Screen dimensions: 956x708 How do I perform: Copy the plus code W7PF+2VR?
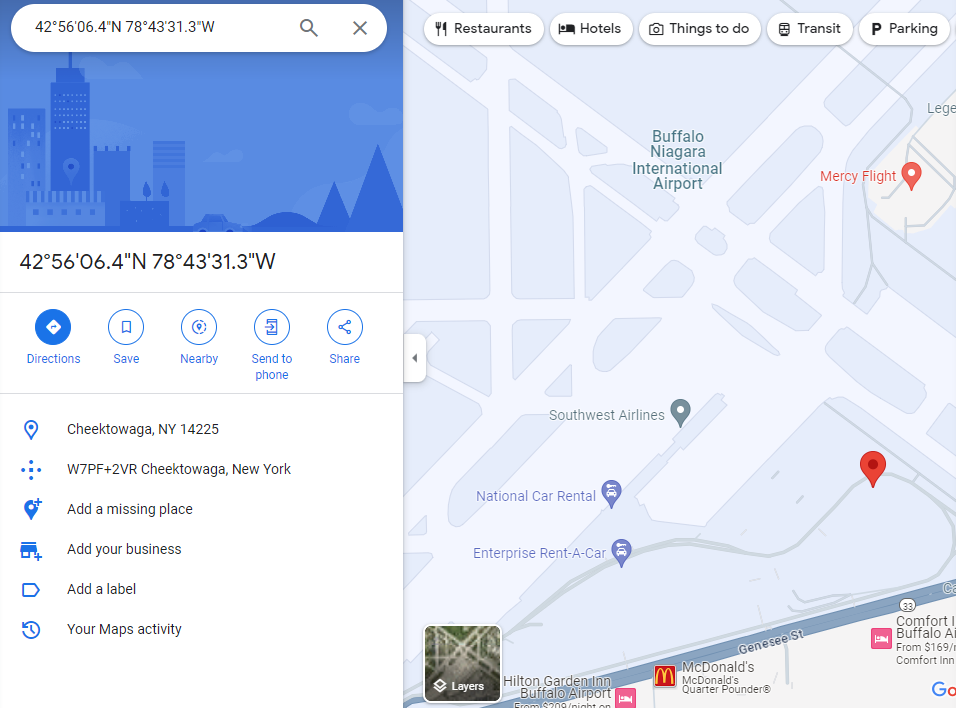click(x=201, y=469)
